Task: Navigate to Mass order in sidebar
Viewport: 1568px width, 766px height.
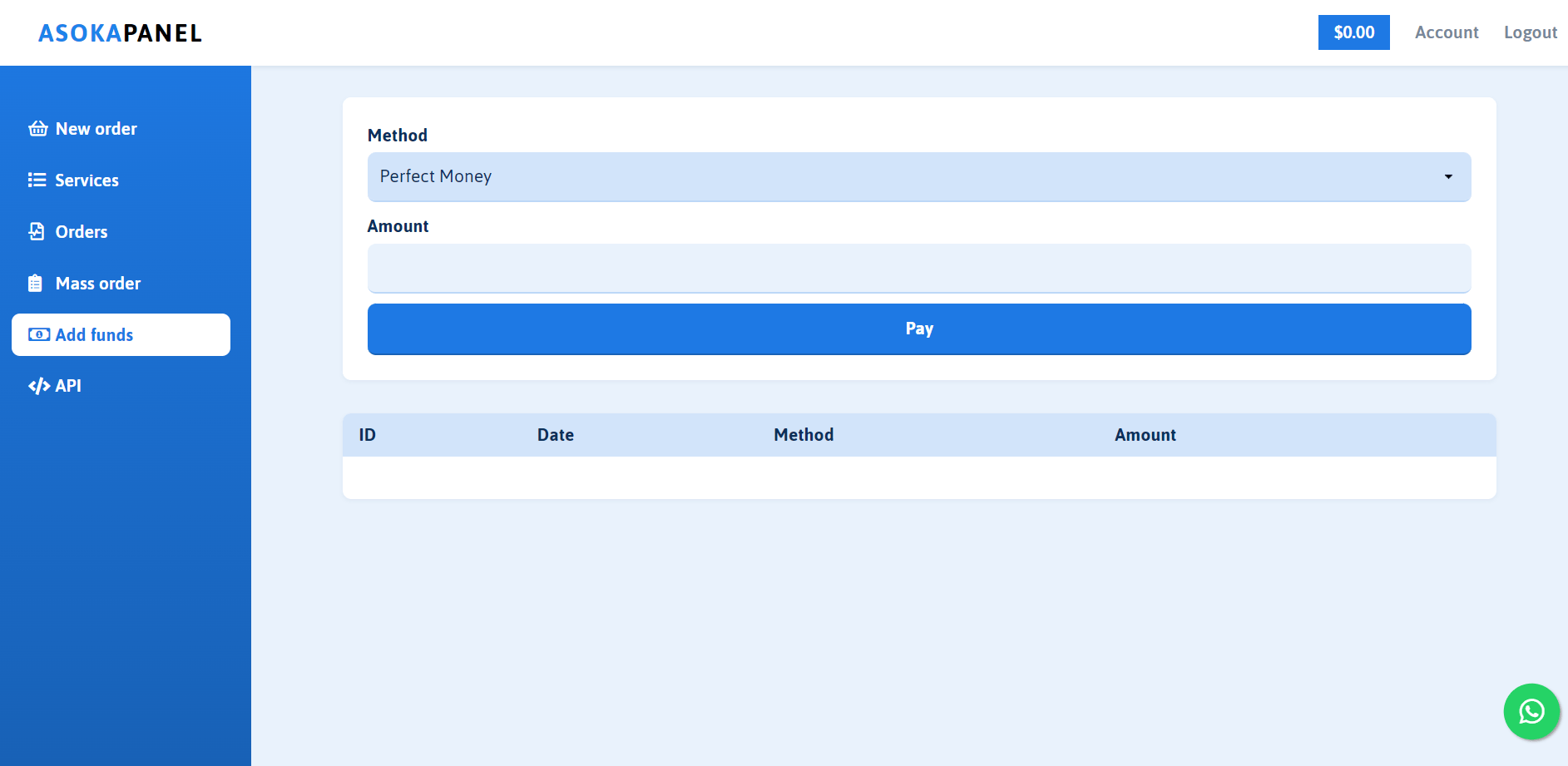Action: tap(97, 284)
